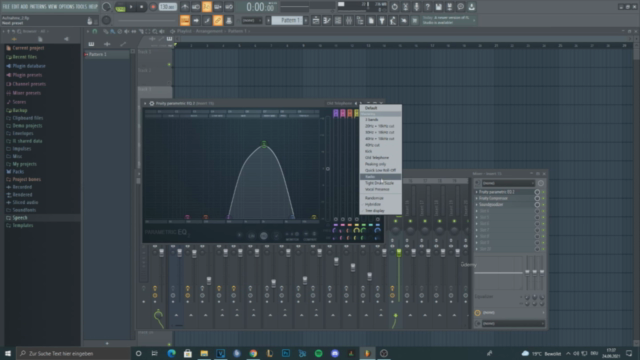640x360 pixels.
Task: Open the mixer bottom output (none) dropdown
Action: click(x=513, y=324)
